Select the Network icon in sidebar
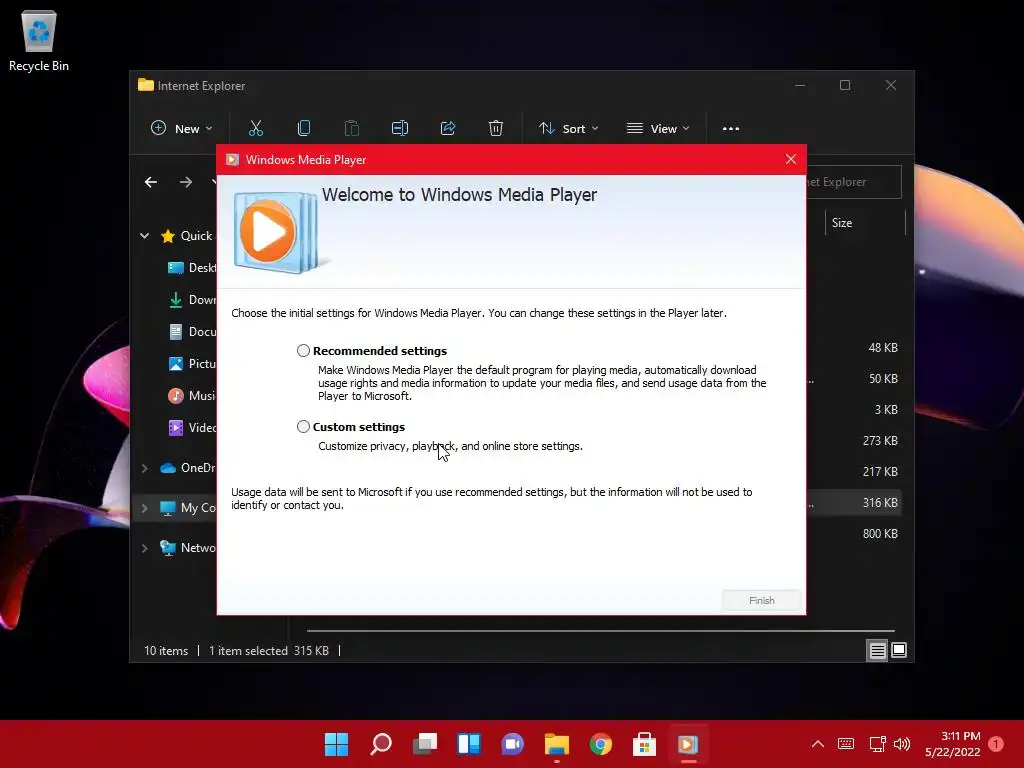This screenshot has height=768, width=1024. click(x=168, y=548)
